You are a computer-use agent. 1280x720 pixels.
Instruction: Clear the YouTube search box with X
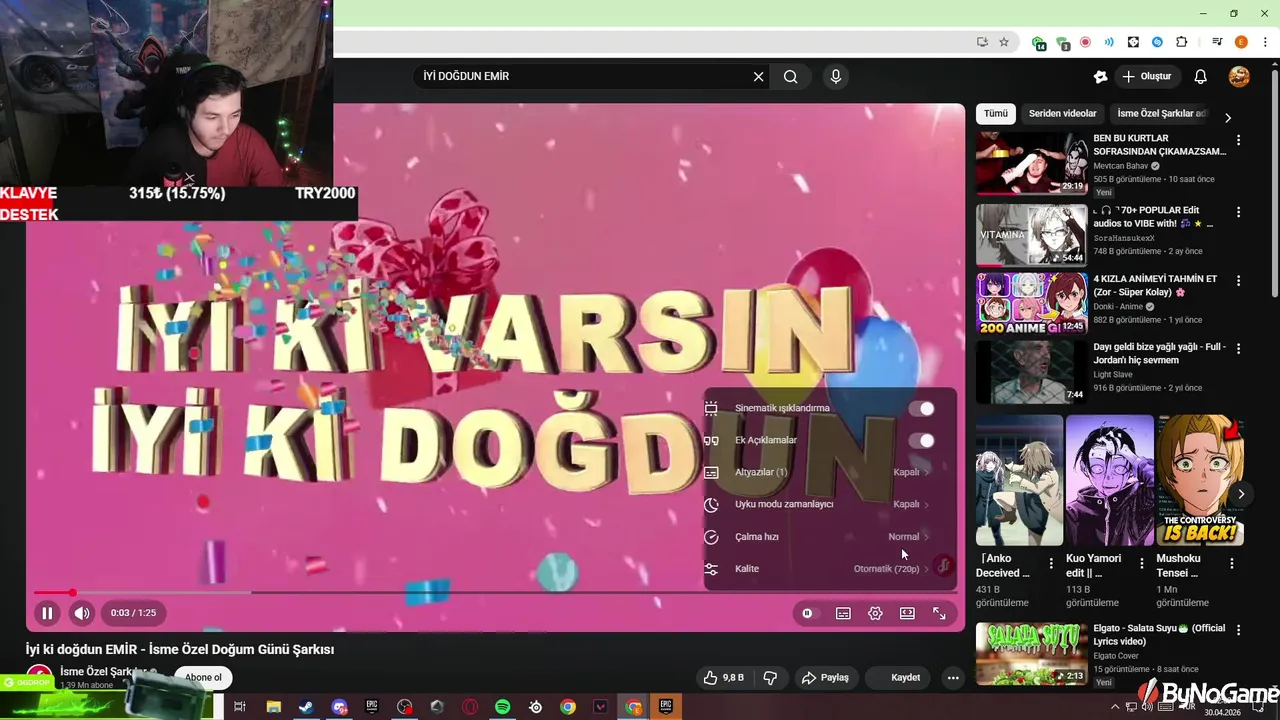click(x=758, y=76)
